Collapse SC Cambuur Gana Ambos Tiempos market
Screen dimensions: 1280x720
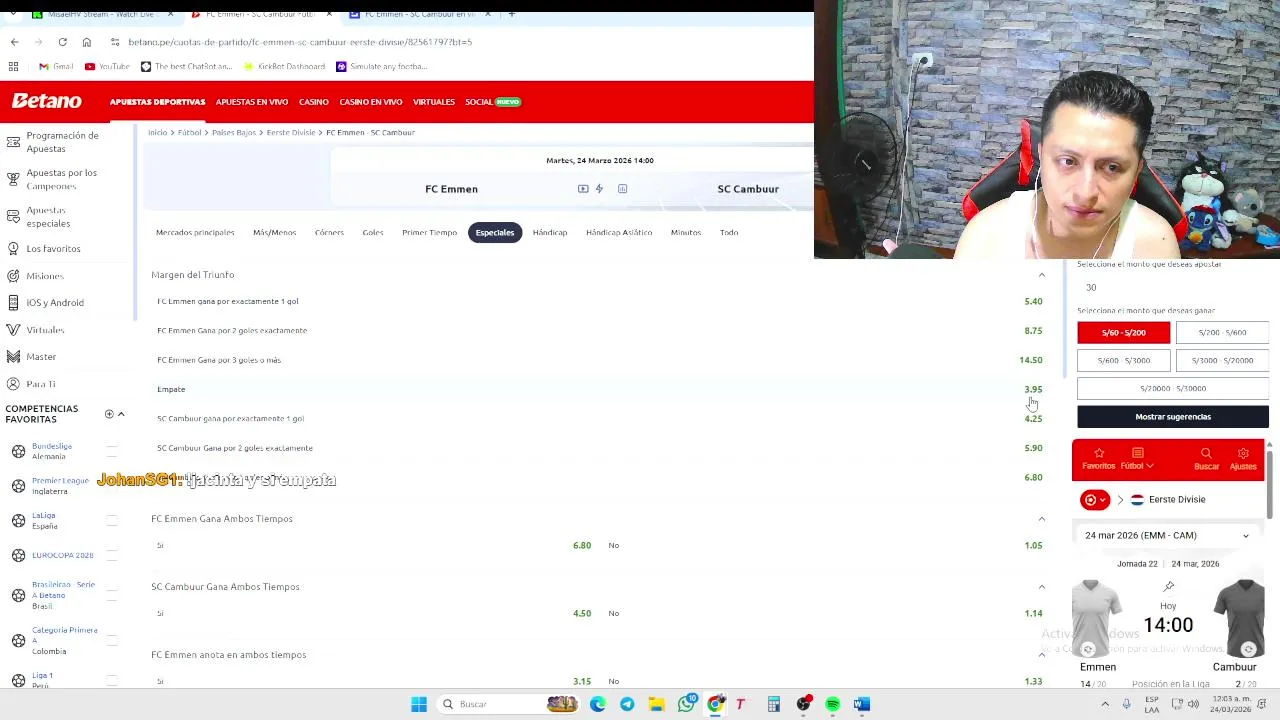pos(1041,587)
